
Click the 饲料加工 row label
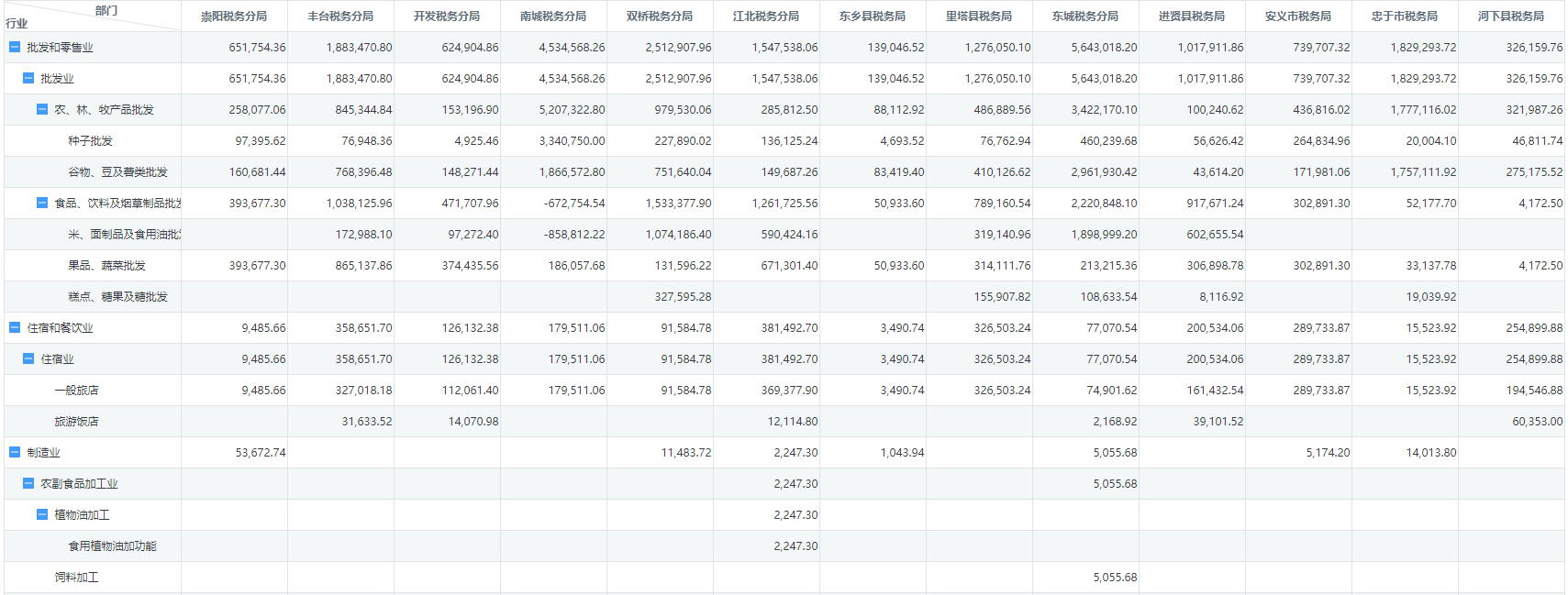coord(76,578)
